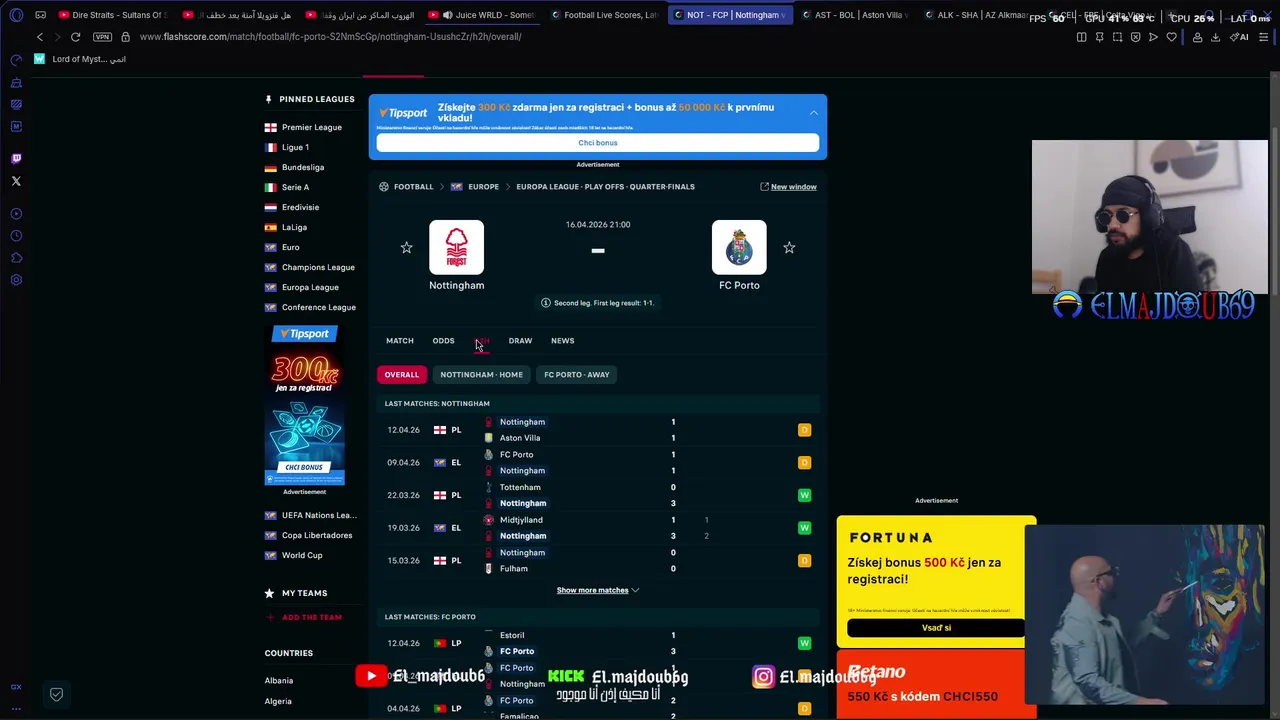Click the Europe breadcrumb

[483, 187]
